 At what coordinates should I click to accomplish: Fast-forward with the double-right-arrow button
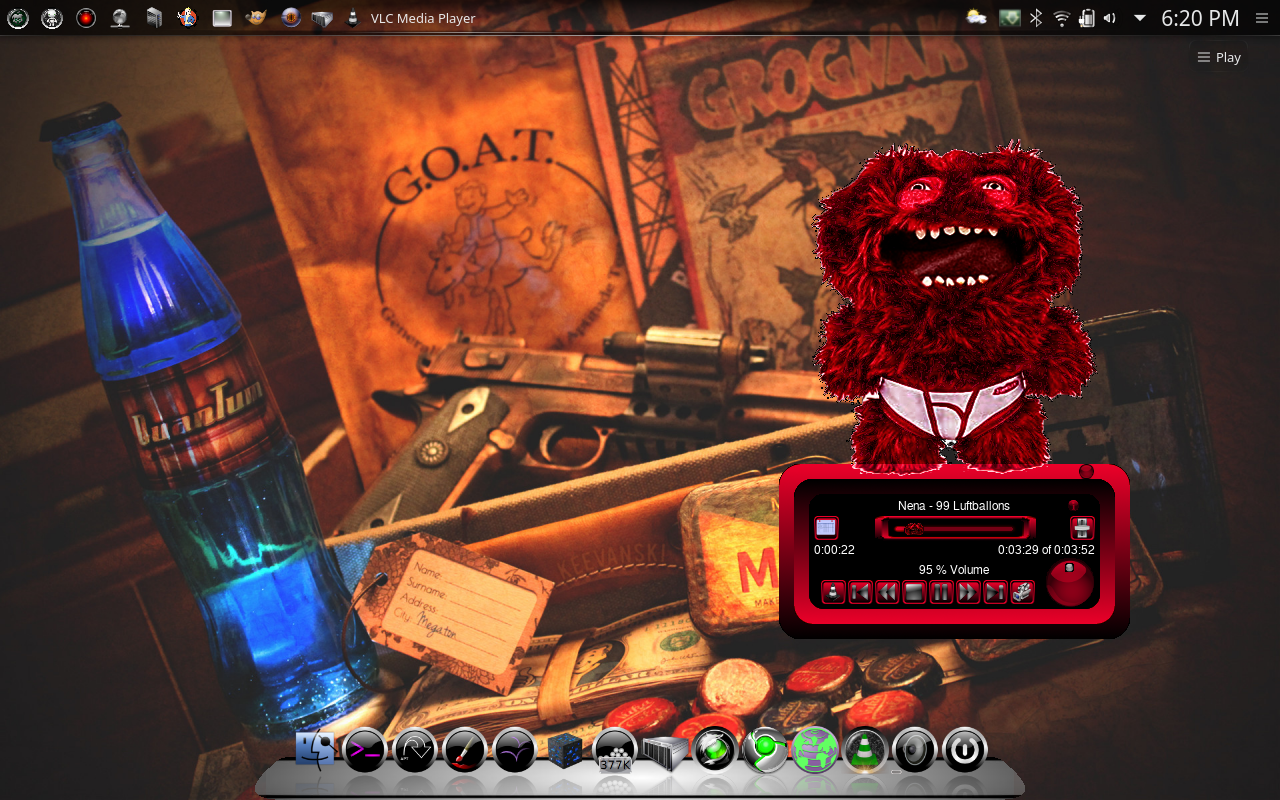pyautogui.click(x=968, y=592)
